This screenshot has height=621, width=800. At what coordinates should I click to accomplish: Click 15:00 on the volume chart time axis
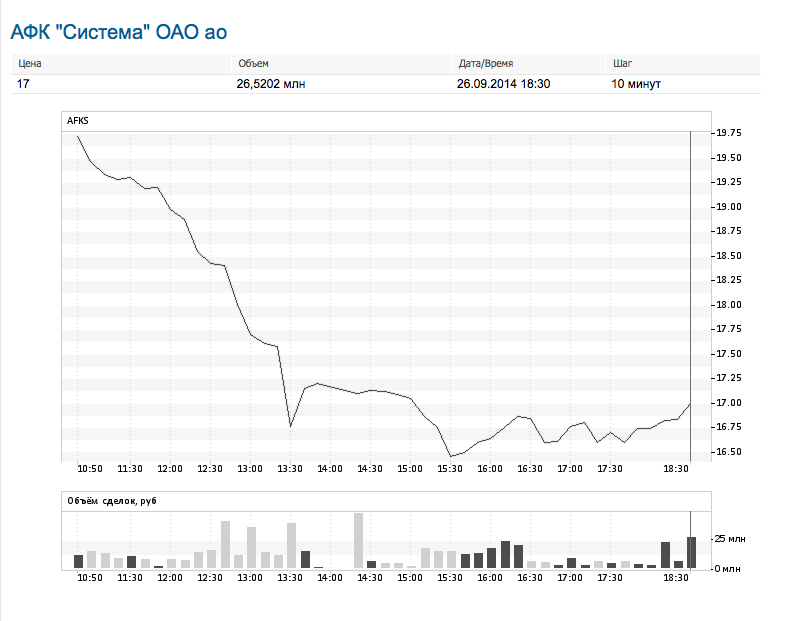coord(410,578)
